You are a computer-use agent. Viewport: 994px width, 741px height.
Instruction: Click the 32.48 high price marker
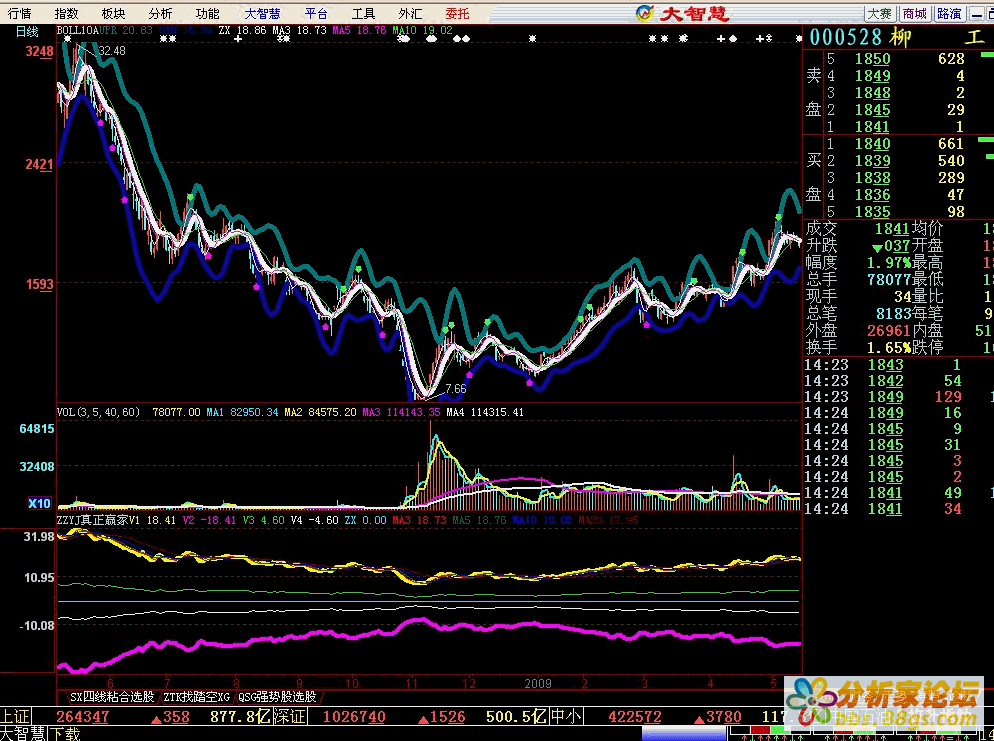[x=112, y=51]
